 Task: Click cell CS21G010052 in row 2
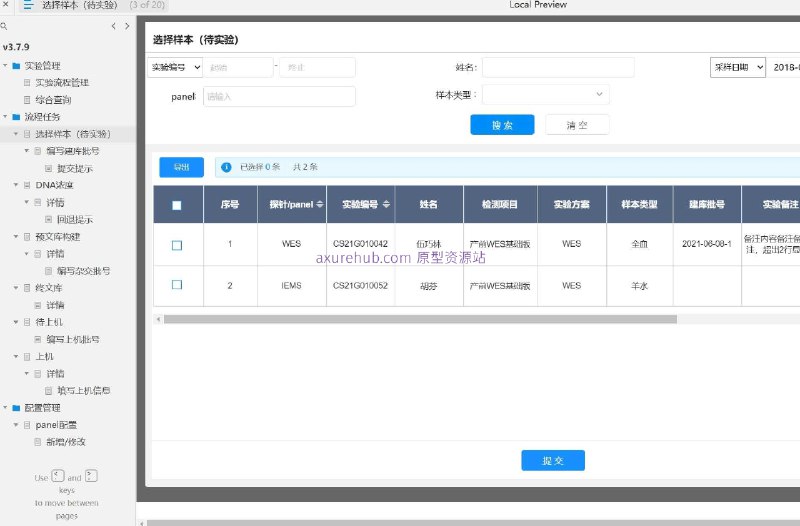point(360,286)
